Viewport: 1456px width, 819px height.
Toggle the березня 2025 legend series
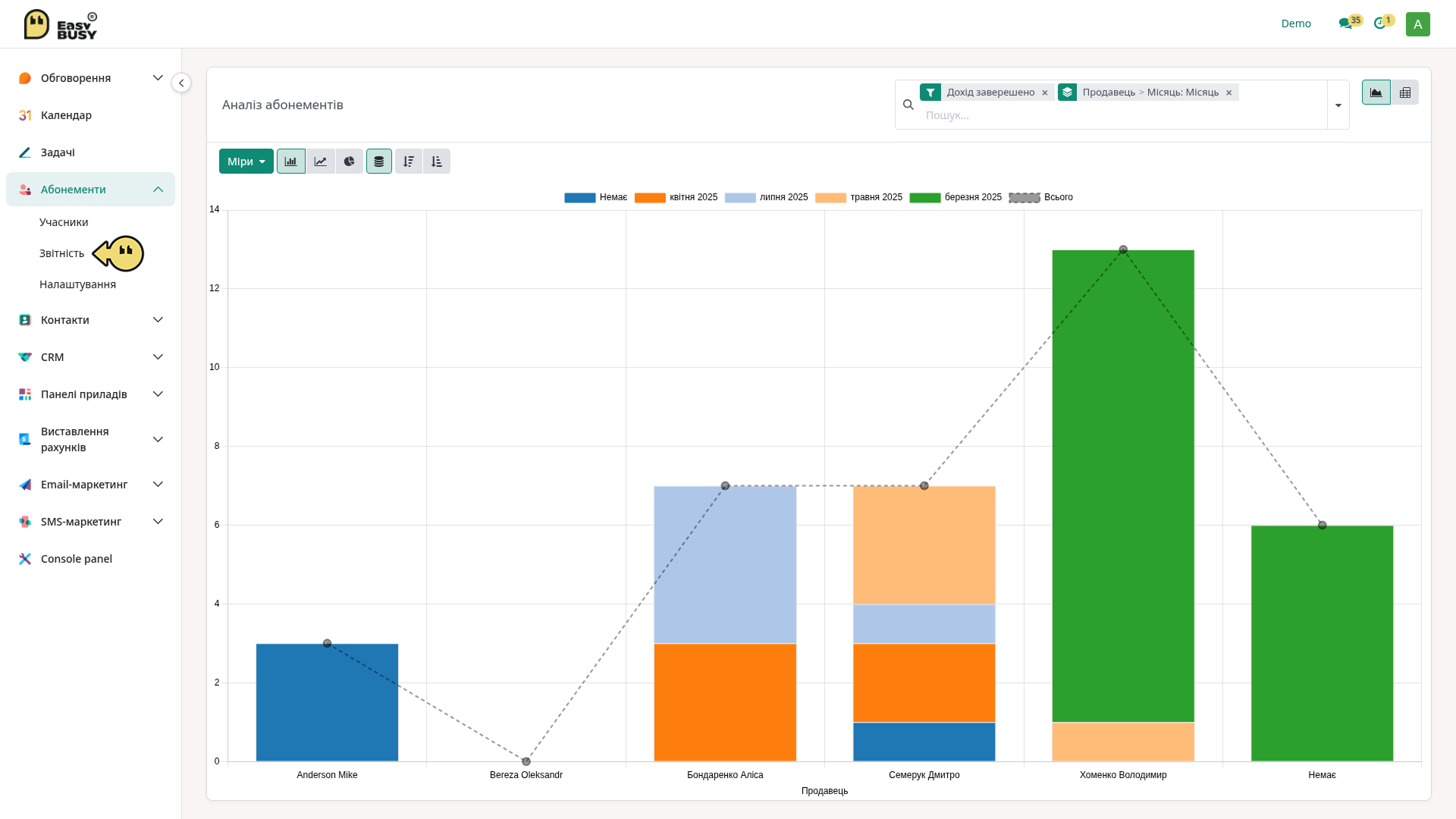click(955, 197)
